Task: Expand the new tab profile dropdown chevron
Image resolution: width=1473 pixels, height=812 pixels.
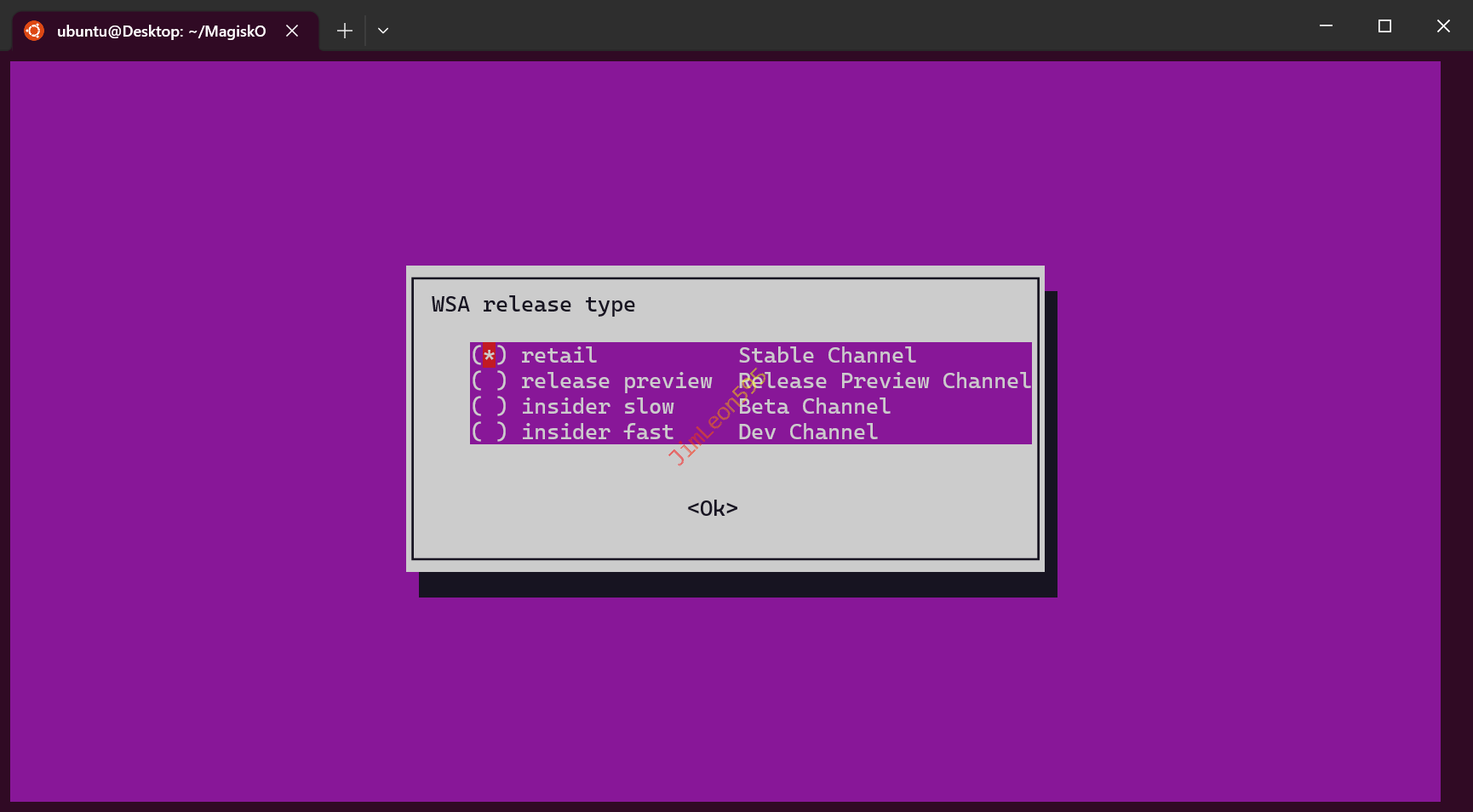Action: click(383, 31)
